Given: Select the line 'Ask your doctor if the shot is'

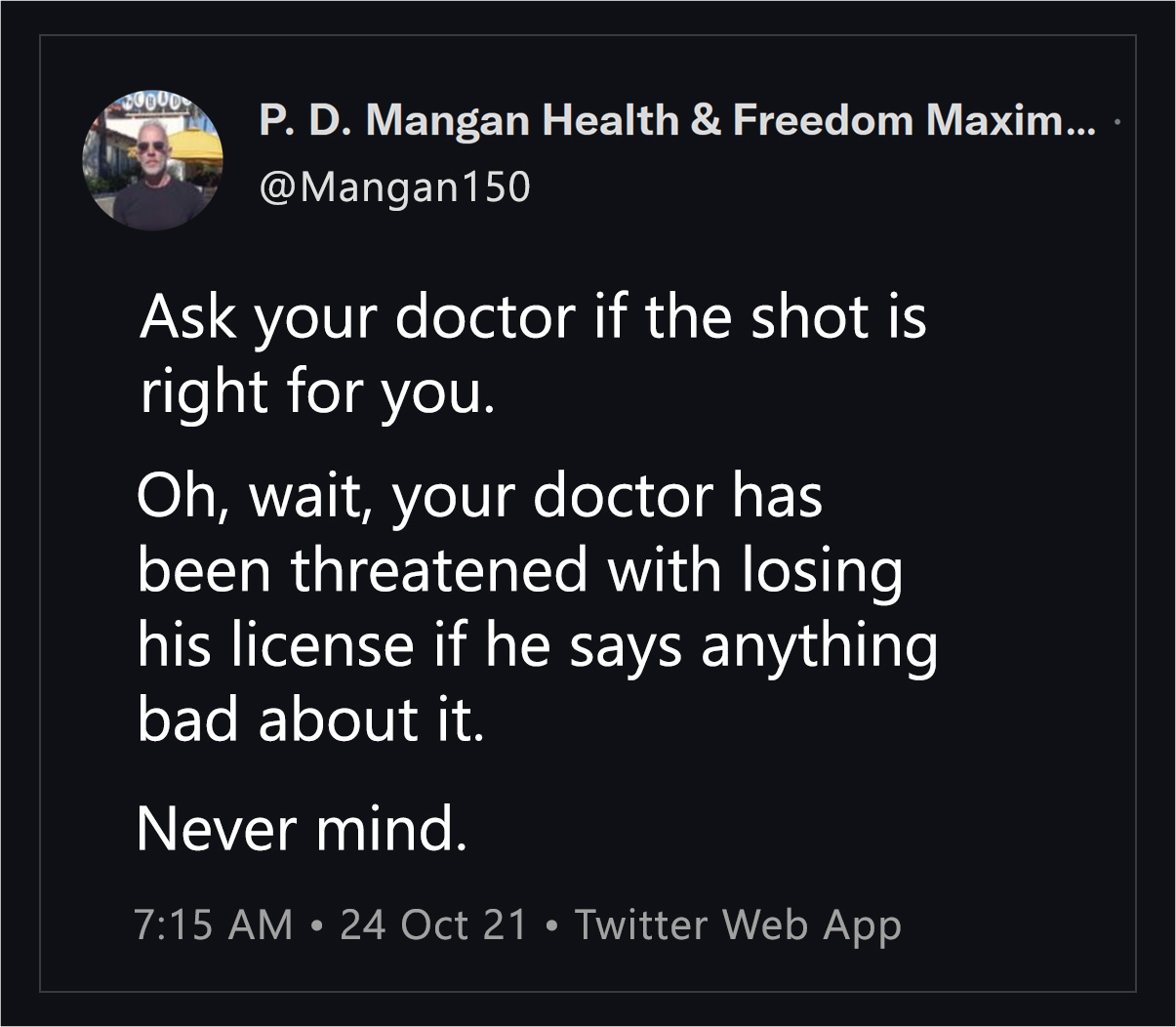Looking at the screenshot, I should tap(533, 317).
